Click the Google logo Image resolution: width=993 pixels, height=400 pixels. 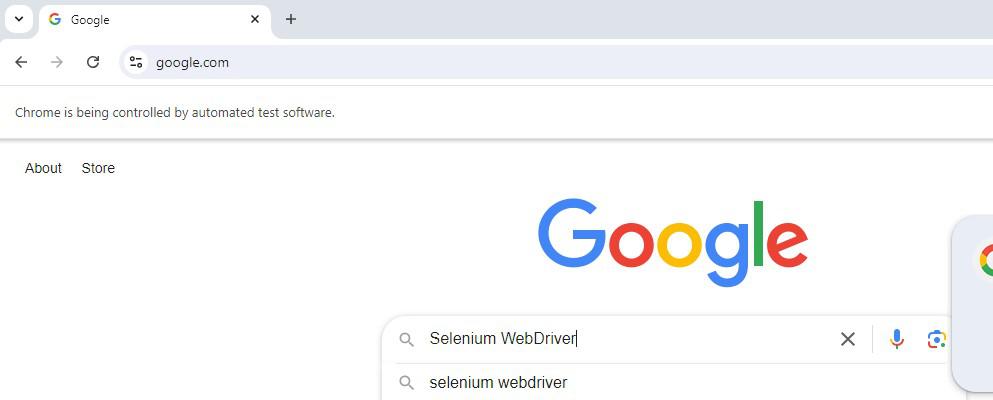coord(672,241)
